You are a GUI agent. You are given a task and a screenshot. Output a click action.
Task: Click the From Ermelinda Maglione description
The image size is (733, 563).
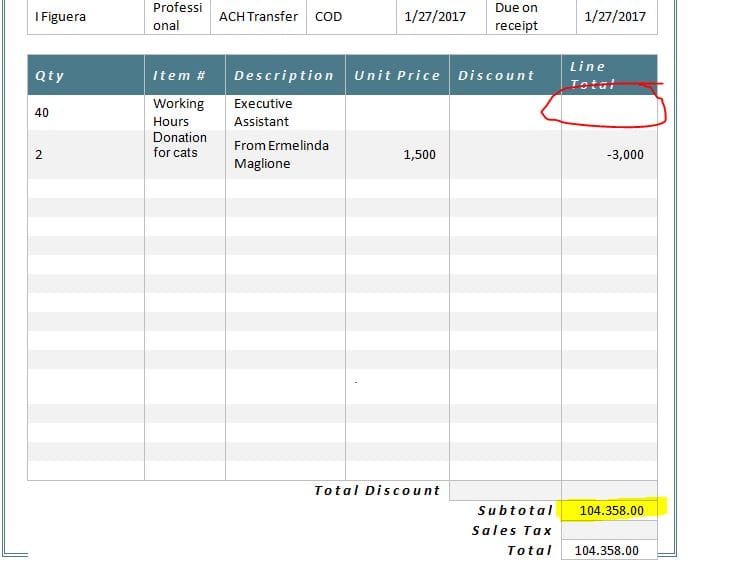pyautogui.click(x=284, y=155)
